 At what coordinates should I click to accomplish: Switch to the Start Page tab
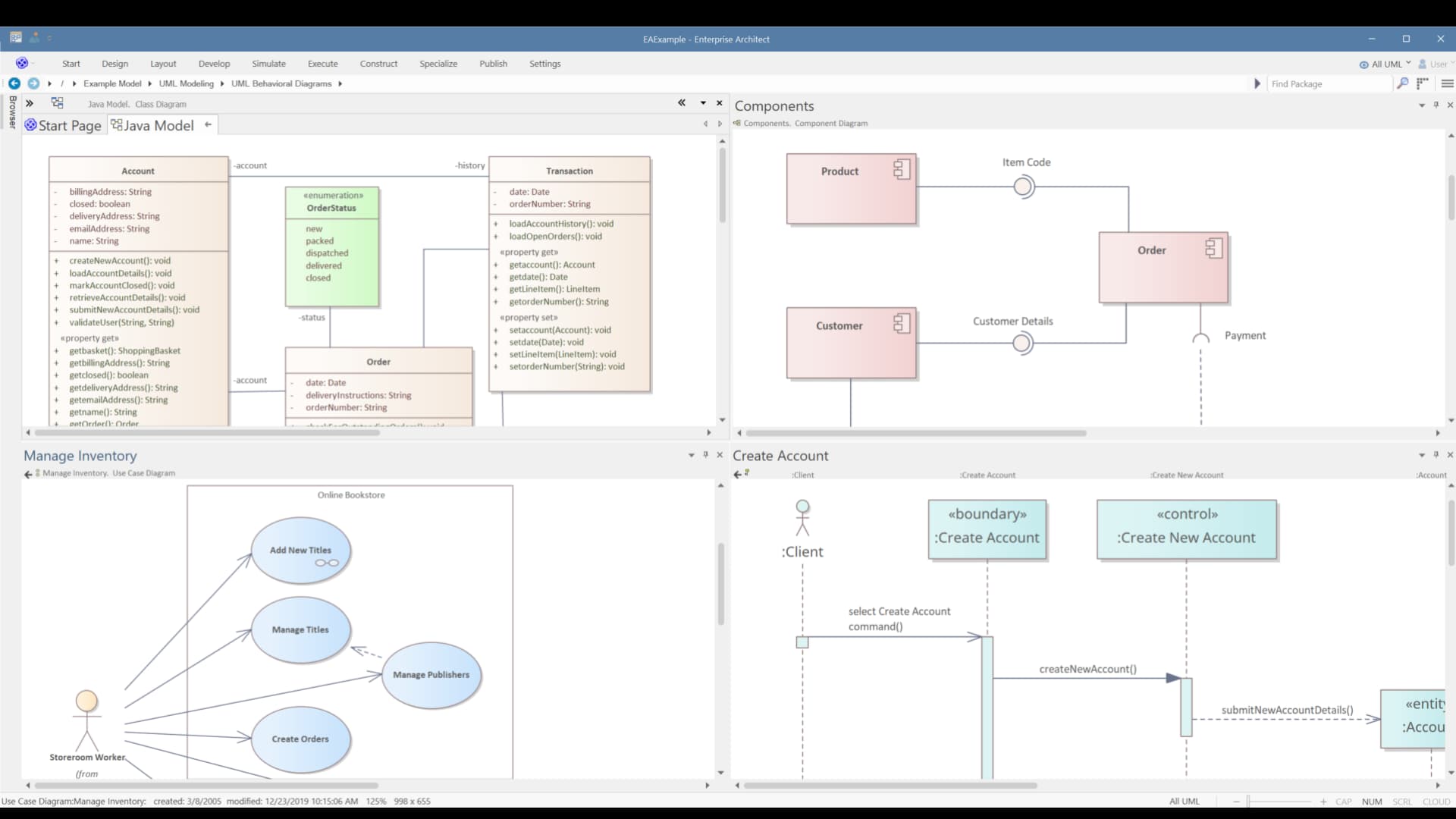click(63, 126)
